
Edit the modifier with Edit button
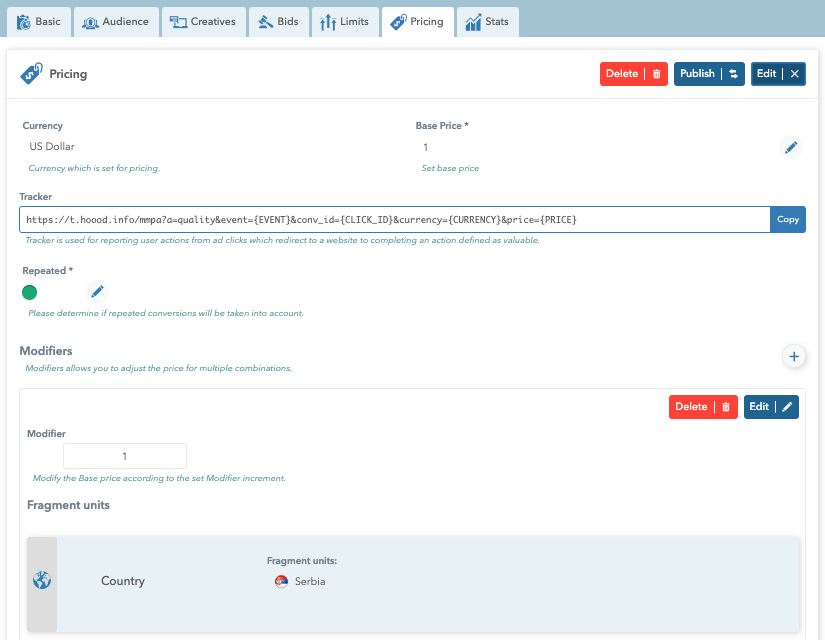coord(770,407)
